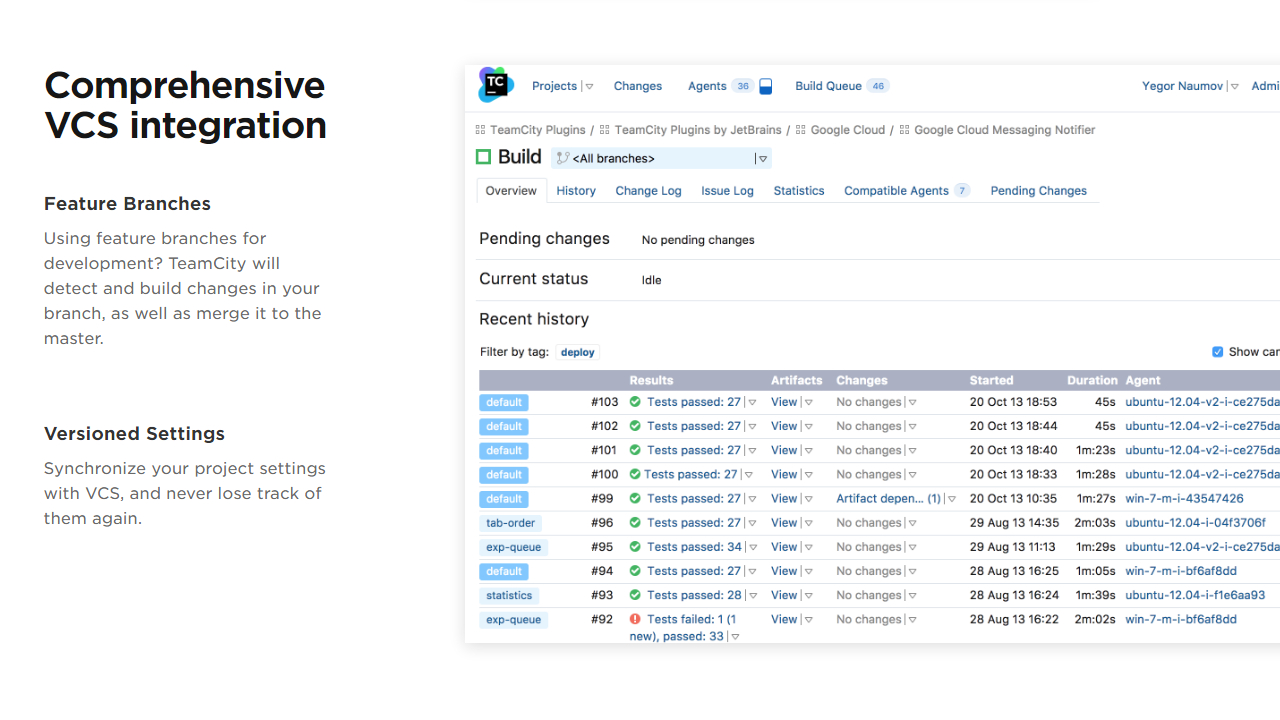
Task: Click the branch icon in the All branches selector
Action: 562,158
